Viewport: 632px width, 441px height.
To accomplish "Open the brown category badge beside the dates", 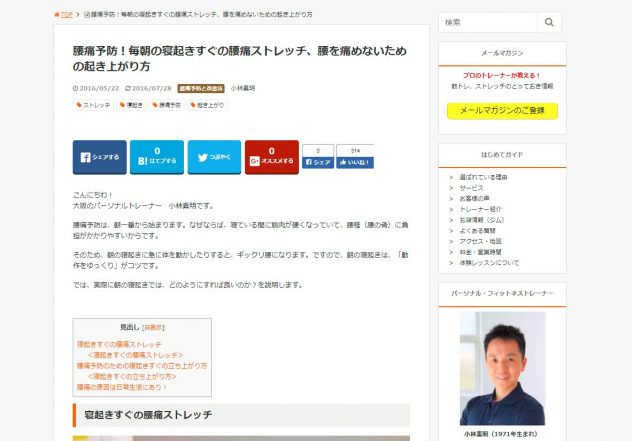I will coord(201,88).
